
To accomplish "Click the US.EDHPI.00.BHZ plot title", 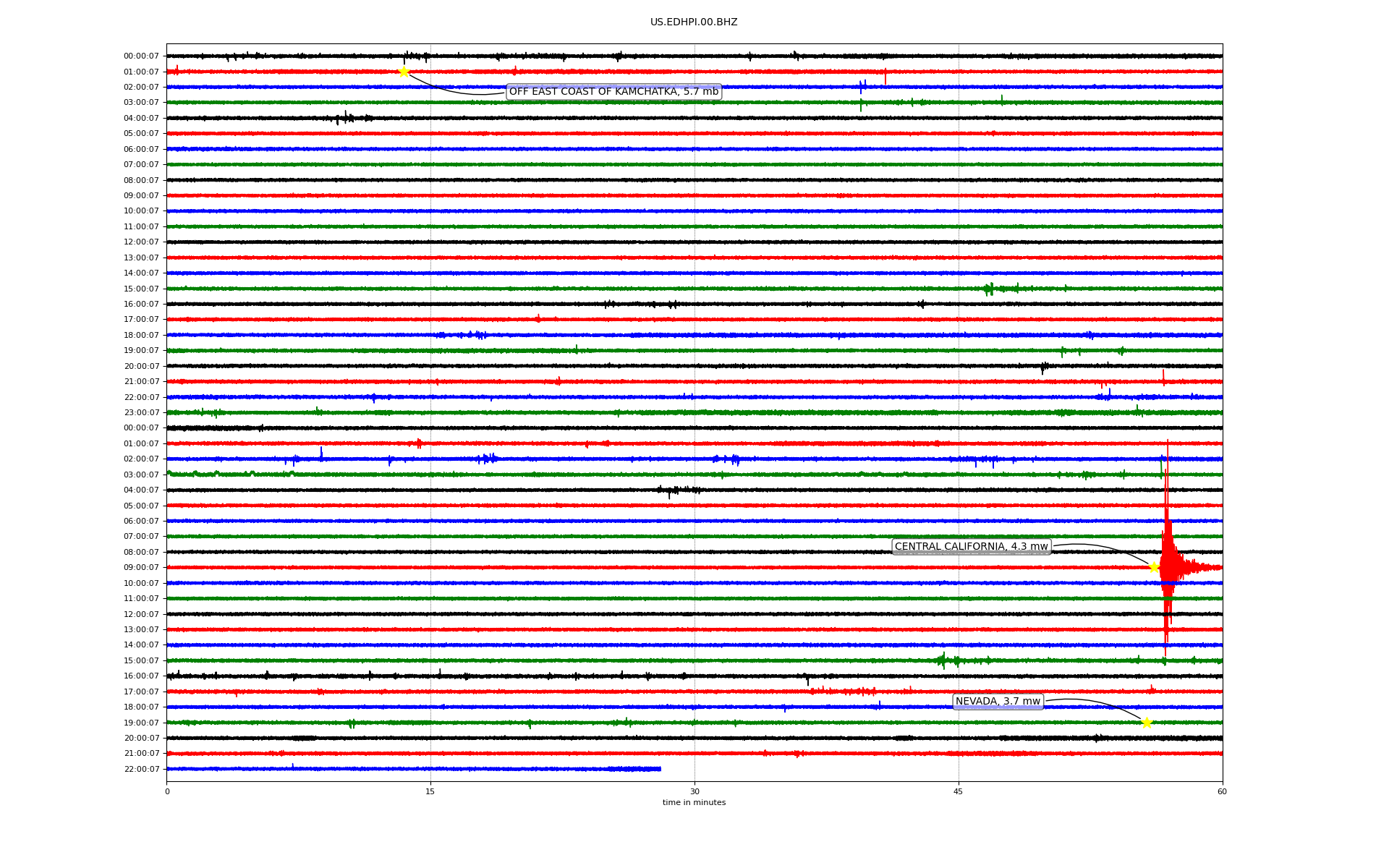I will pos(693,22).
